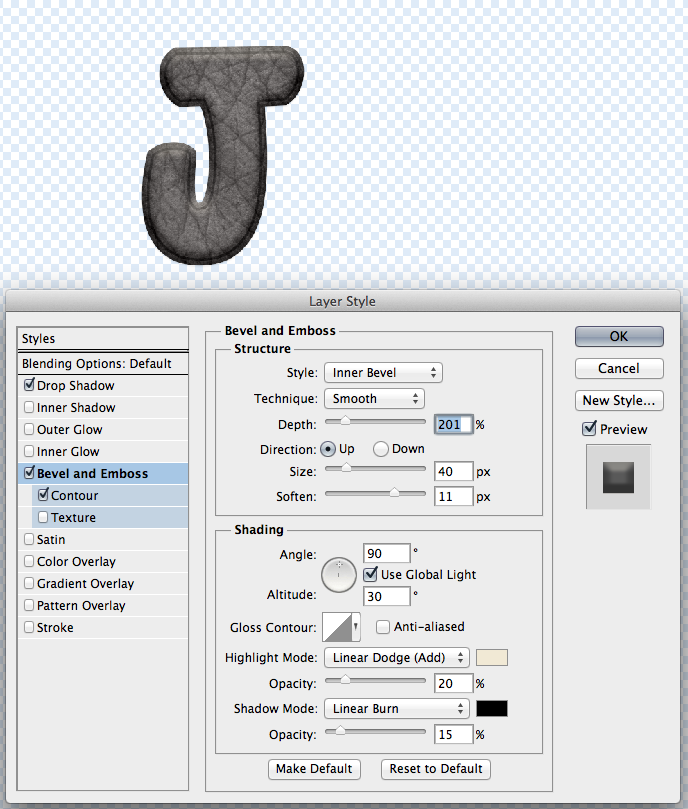This screenshot has height=809, width=688.
Task: Open Inner Shadow settings row
Action: [x=103, y=408]
